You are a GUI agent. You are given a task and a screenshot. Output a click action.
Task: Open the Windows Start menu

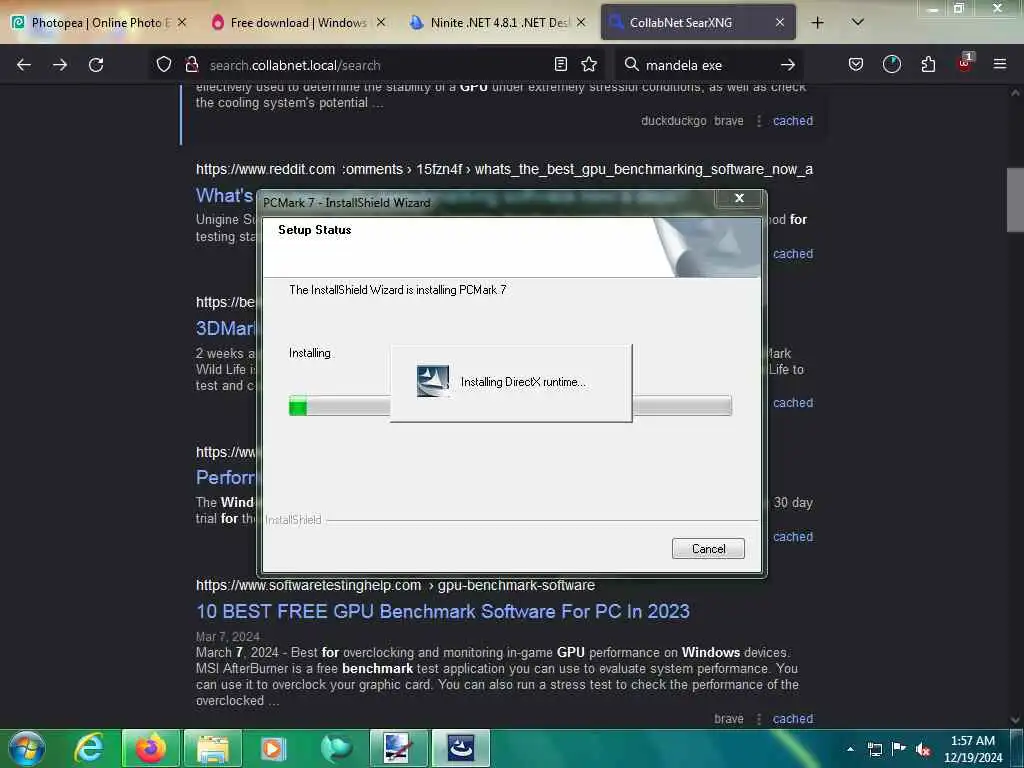pos(26,748)
